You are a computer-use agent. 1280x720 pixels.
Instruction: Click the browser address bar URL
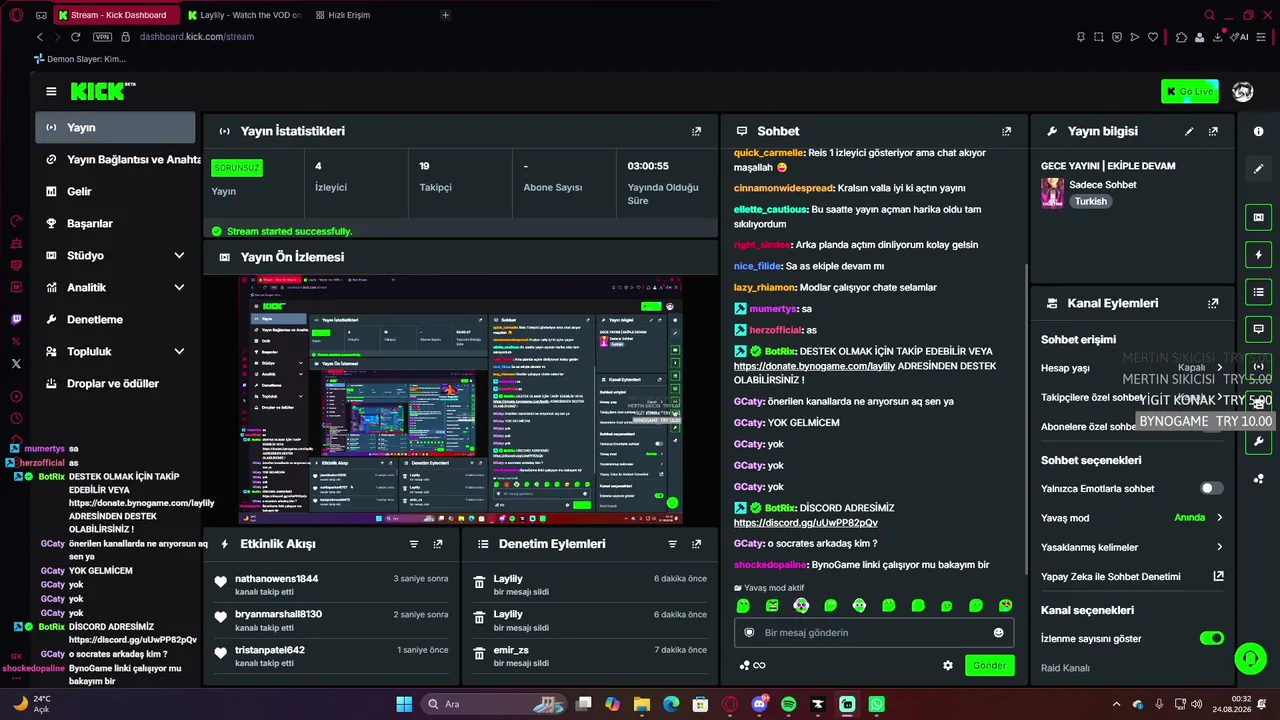click(x=197, y=37)
